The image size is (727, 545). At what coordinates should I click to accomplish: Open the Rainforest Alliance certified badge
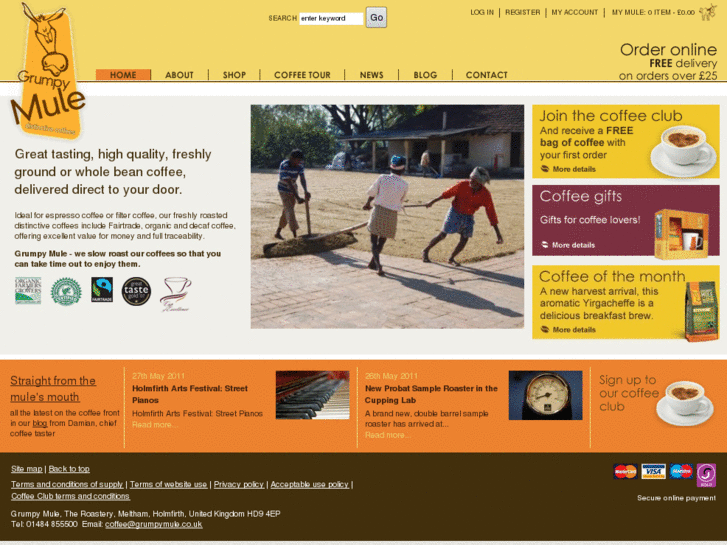pos(66,291)
